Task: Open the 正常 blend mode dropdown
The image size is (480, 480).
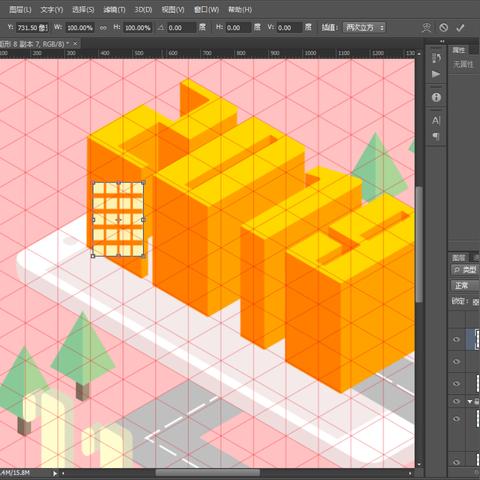Action: (x=465, y=286)
